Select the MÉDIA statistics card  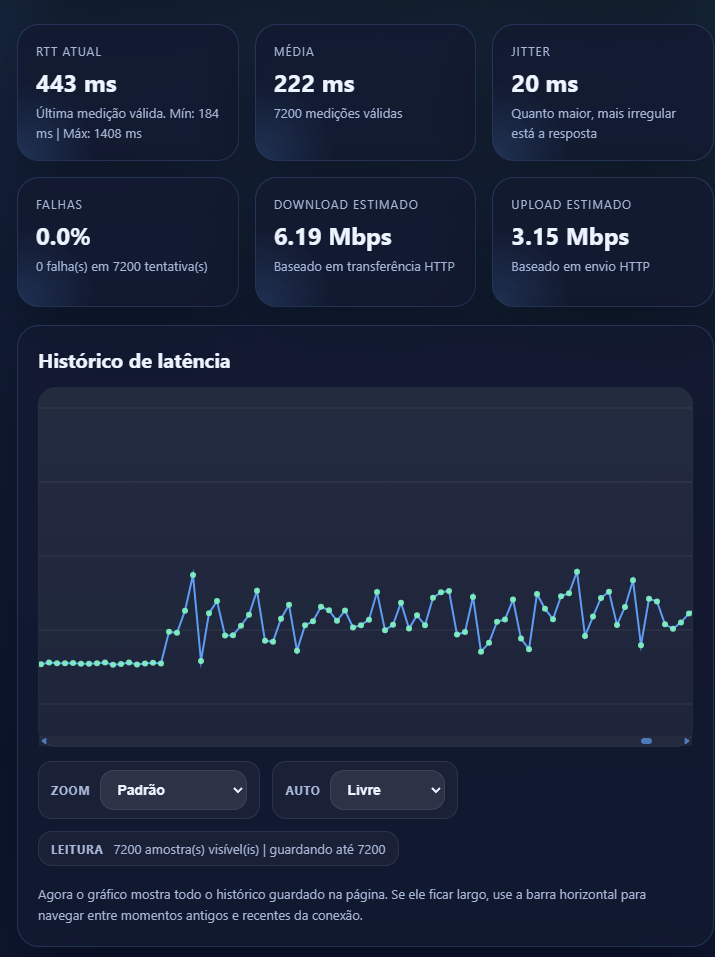point(365,92)
